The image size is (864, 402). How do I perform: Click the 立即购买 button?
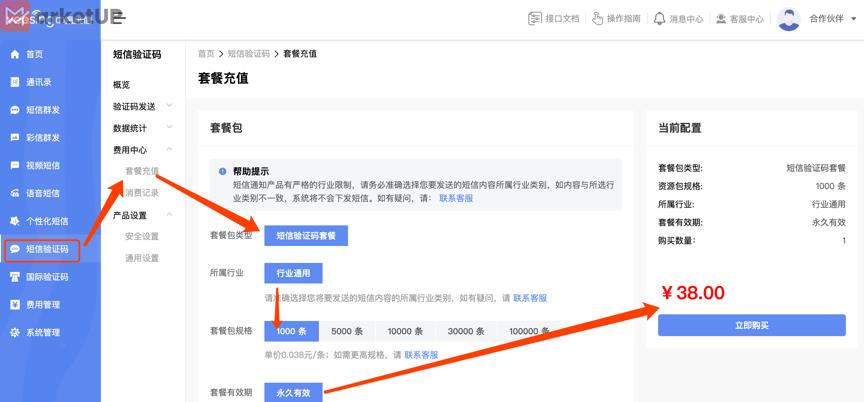pyautogui.click(x=752, y=325)
